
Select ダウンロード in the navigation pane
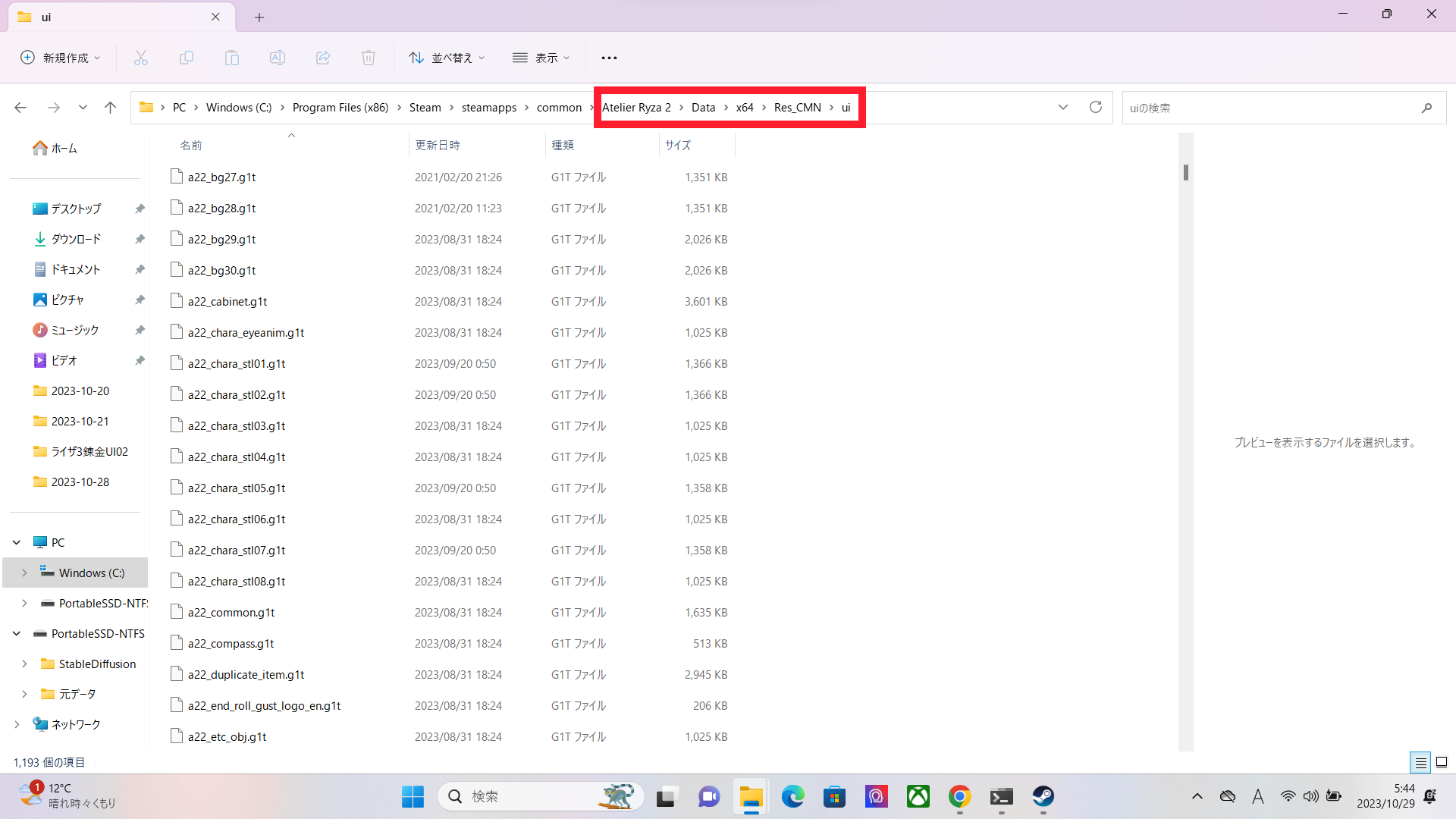click(x=76, y=239)
